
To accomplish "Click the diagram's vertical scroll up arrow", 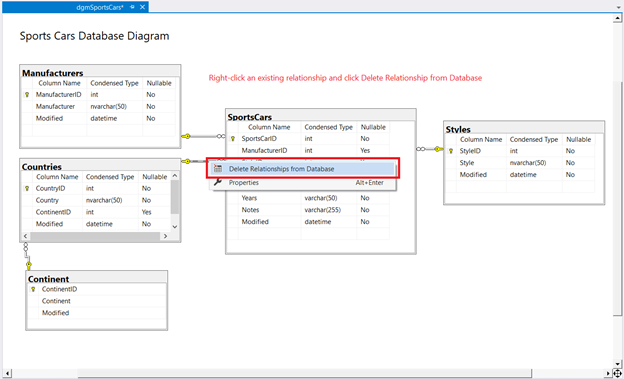I will pyautogui.click(x=617, y=19).
